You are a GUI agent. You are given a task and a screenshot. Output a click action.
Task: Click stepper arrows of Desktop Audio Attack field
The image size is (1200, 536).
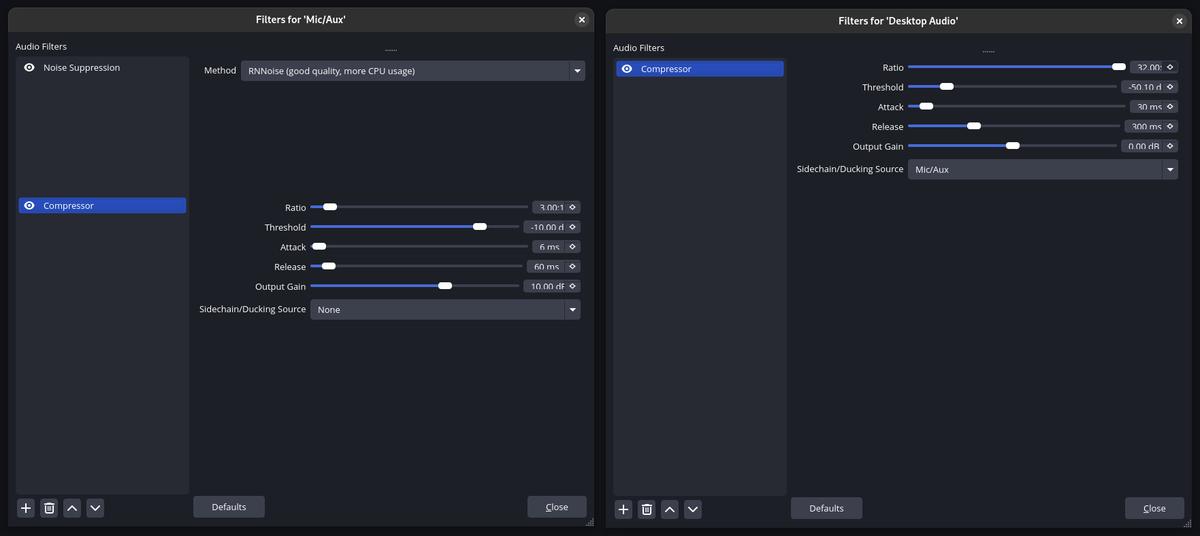(1171, 107)
